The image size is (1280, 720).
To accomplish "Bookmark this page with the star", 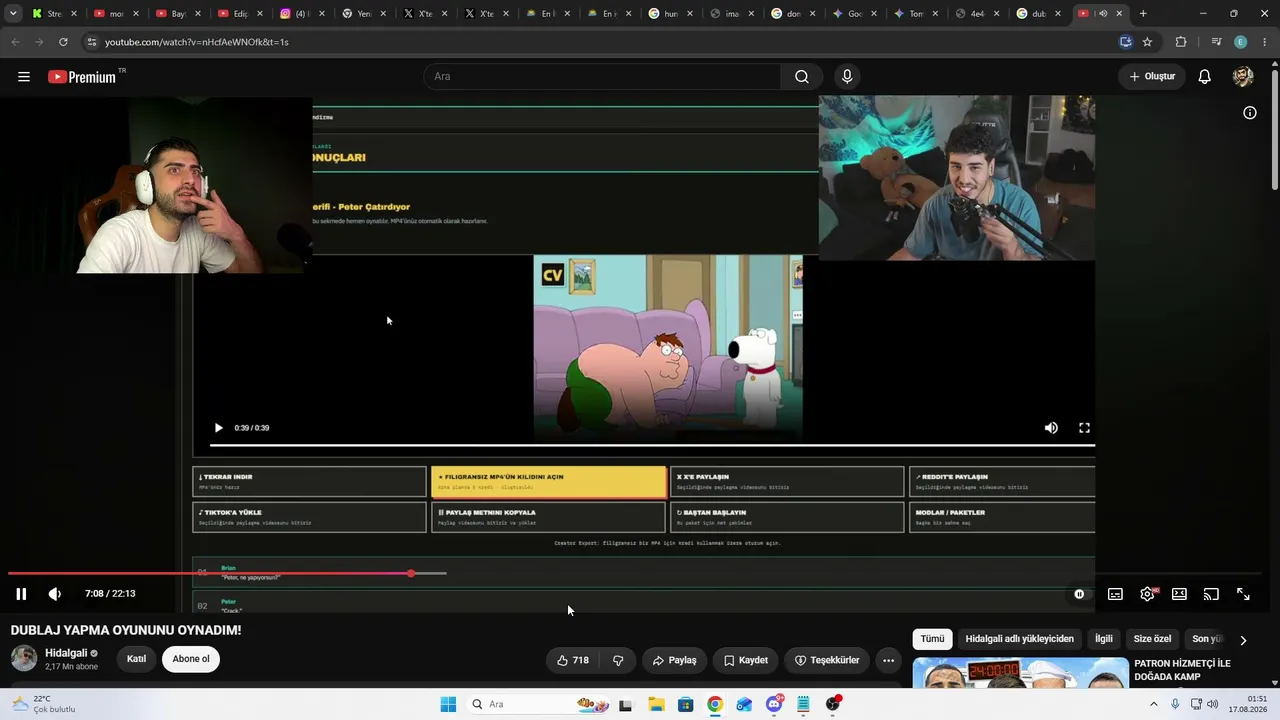I will point(1147,42).
